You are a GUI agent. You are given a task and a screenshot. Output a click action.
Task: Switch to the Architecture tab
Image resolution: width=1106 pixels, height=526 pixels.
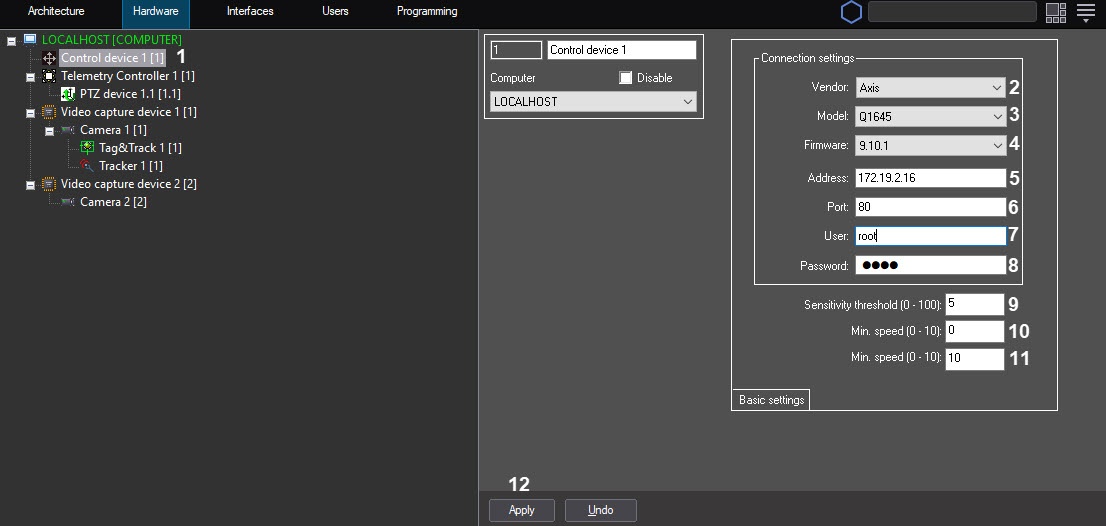(x=56, y=11)
